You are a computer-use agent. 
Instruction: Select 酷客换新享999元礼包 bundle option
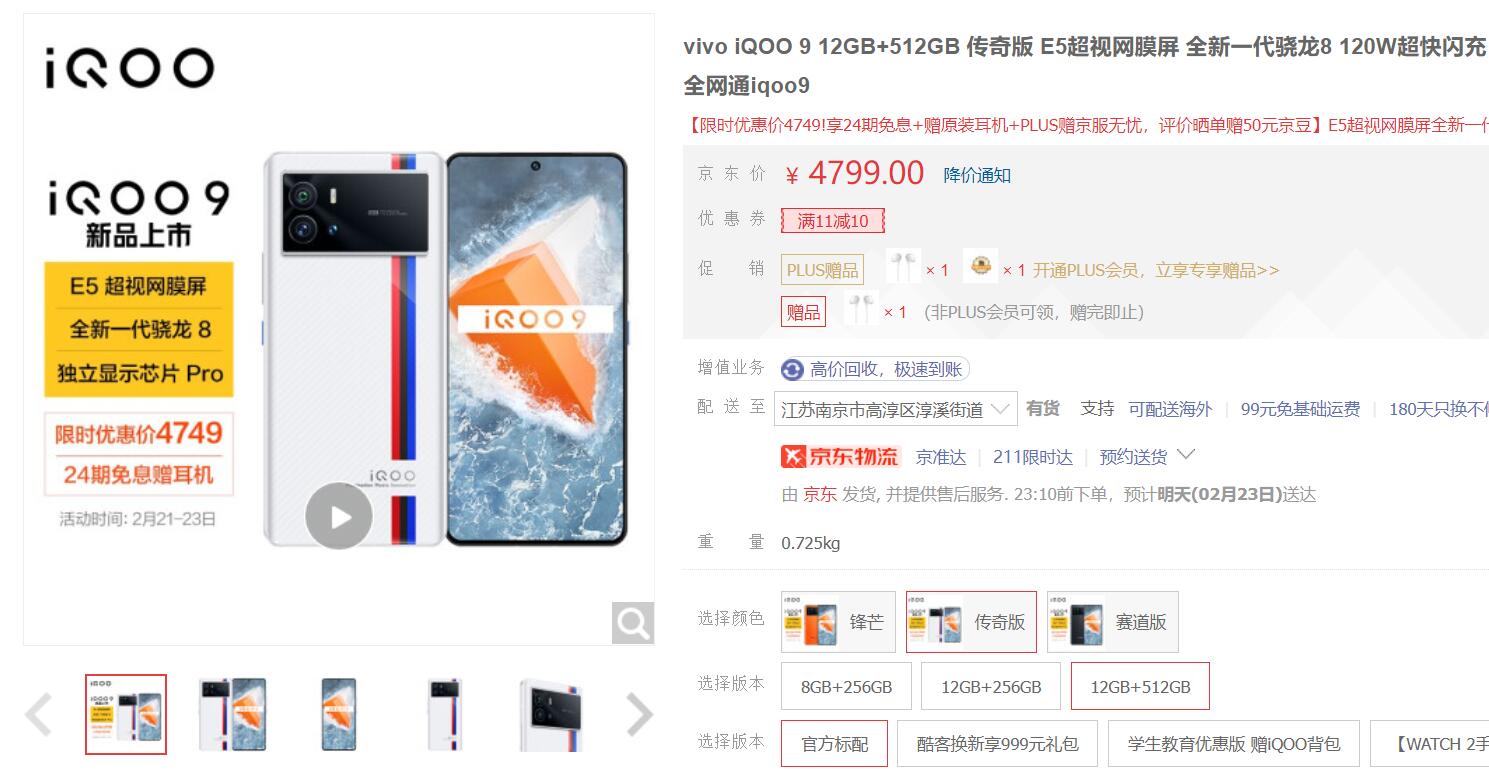[x=997, y=744]
